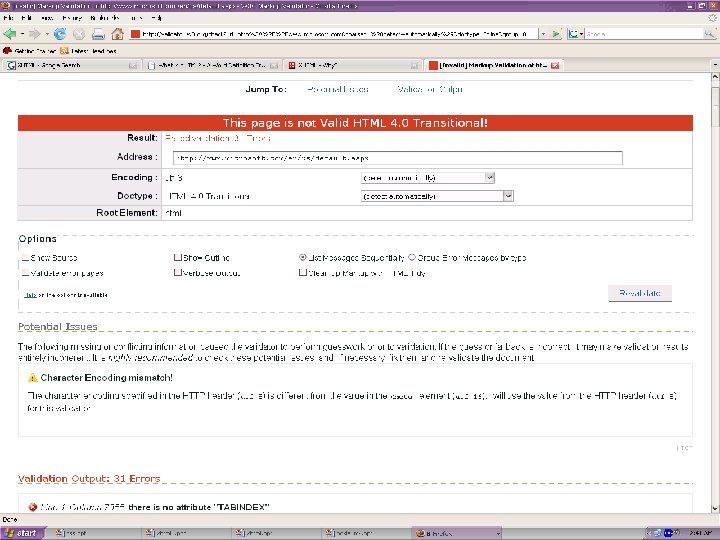Click the Top link below issues box
Image resolution: width=720 pixels, height=540 pixels.
point(684,448)
